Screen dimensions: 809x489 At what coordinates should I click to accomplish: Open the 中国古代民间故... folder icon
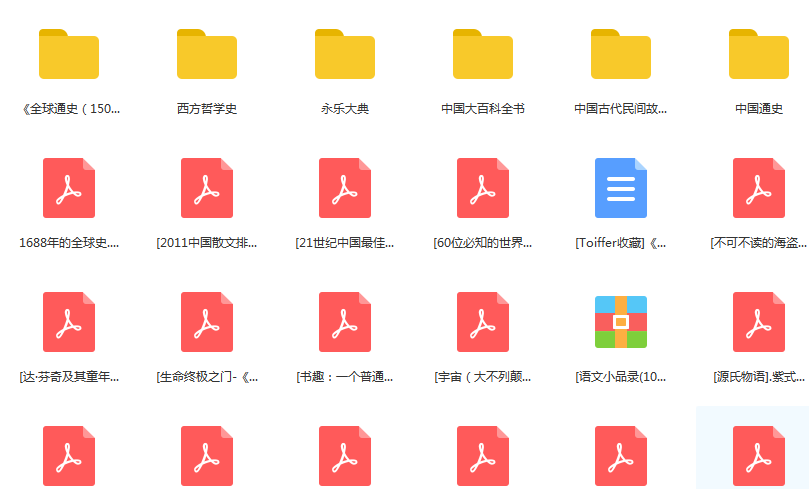pos(621,54)
